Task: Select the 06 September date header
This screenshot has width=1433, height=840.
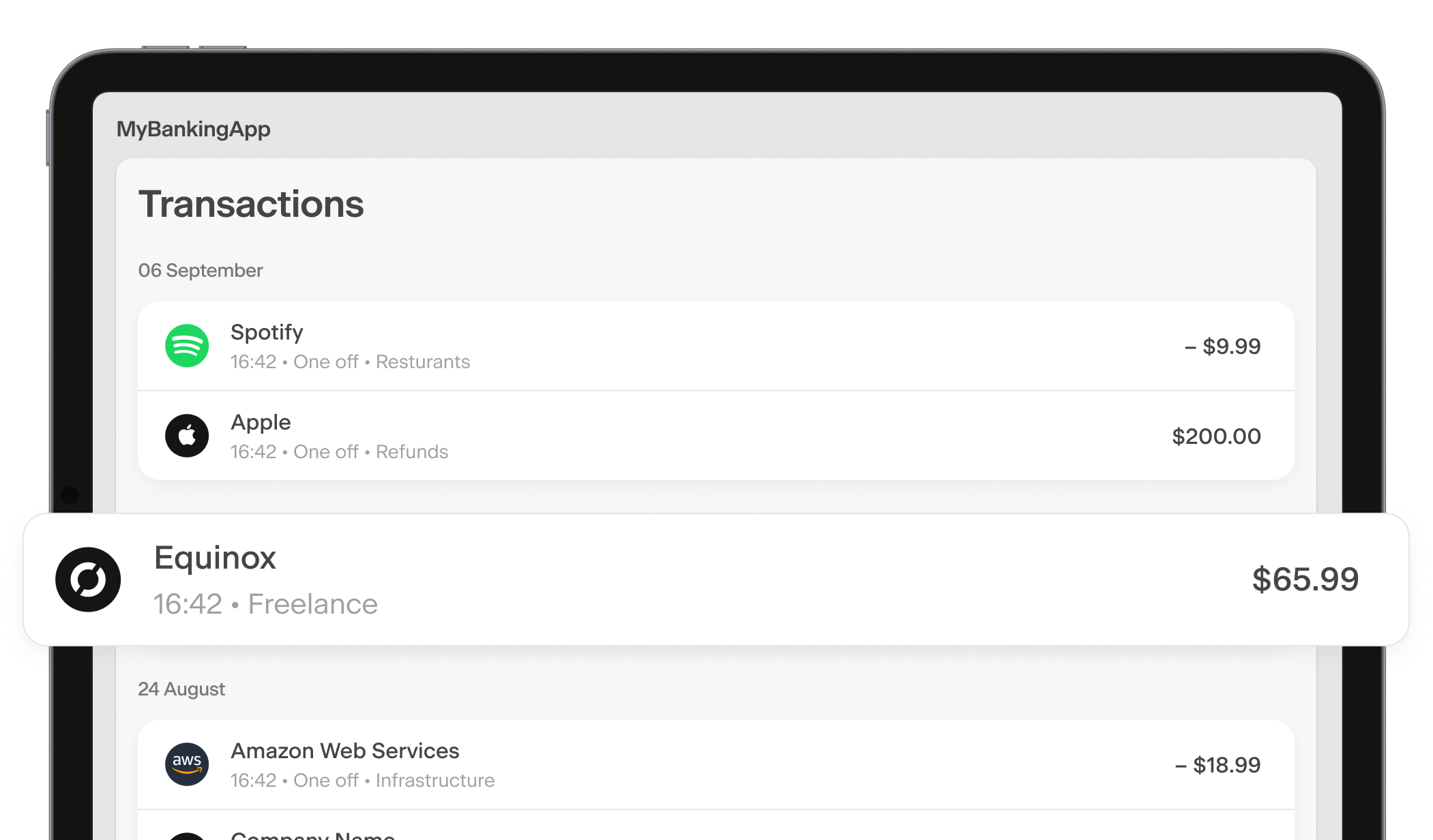Action: click(x=201, y=271)
